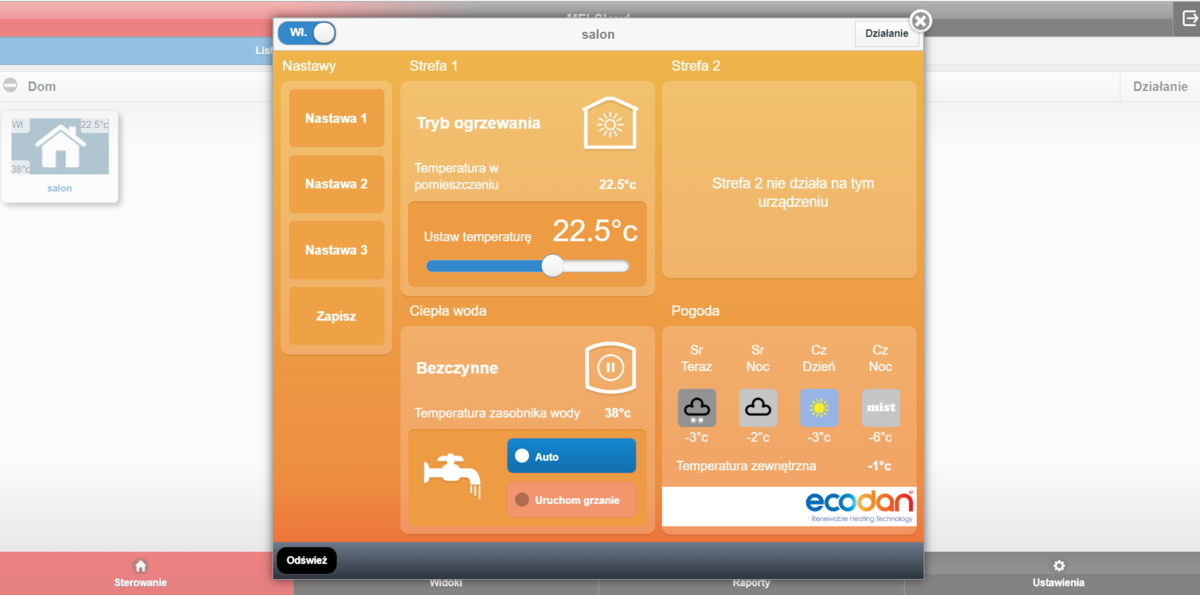Click Thursday day sunny weather icon
Viewport: 1200px width, 595px height.
click(x=819, y=408)
